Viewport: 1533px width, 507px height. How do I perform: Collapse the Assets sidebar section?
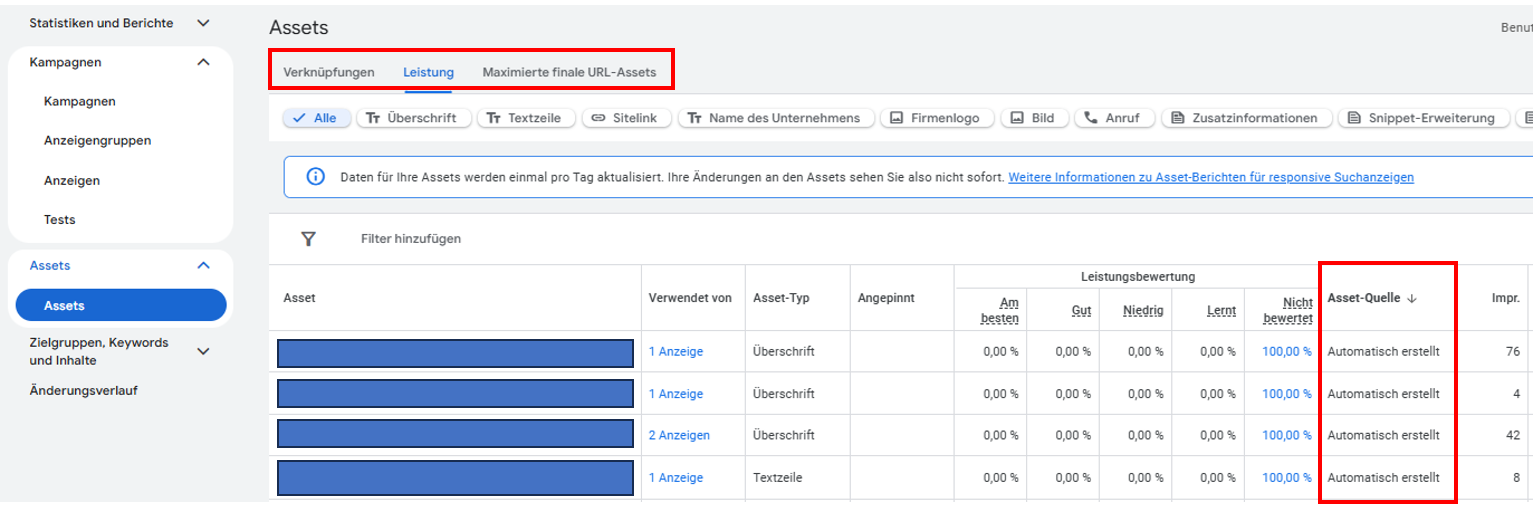point(204,266)
